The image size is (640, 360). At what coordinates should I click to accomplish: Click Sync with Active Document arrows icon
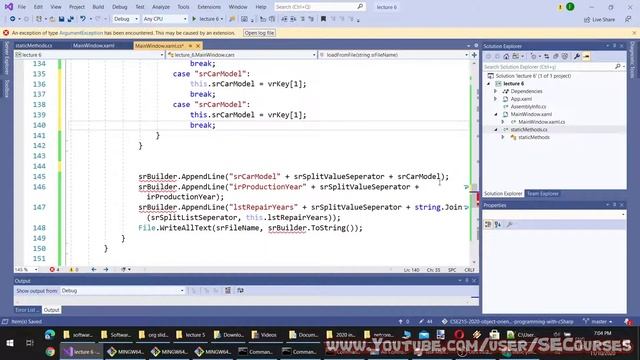(x=547, y=56)
